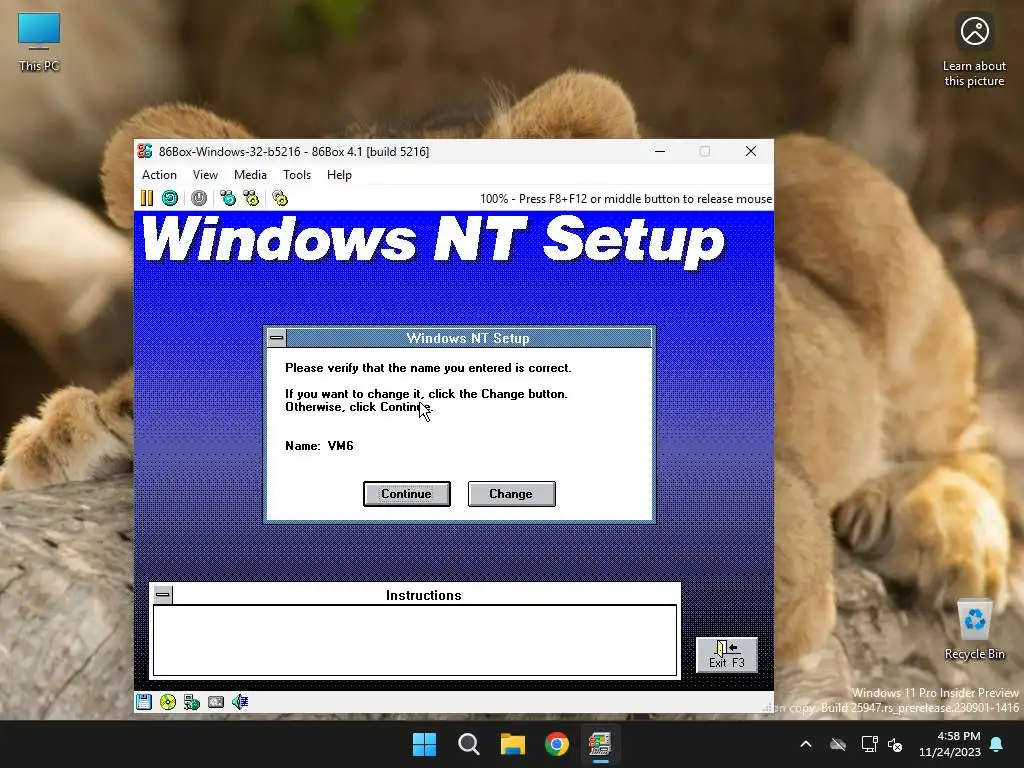Viewport: 1024px width, 768px height.
Task: Click the gray ACPI shutdown power icon
Action: [199, 198]
